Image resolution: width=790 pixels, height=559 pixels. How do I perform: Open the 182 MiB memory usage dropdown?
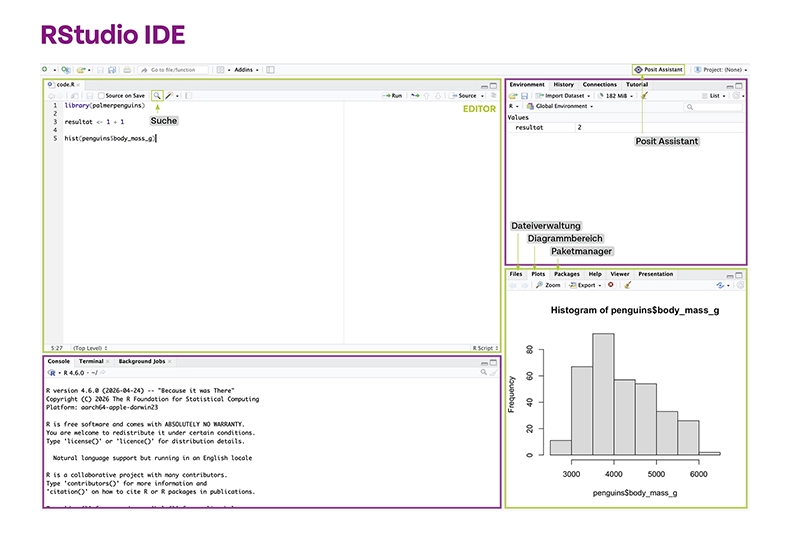[616, 96]
